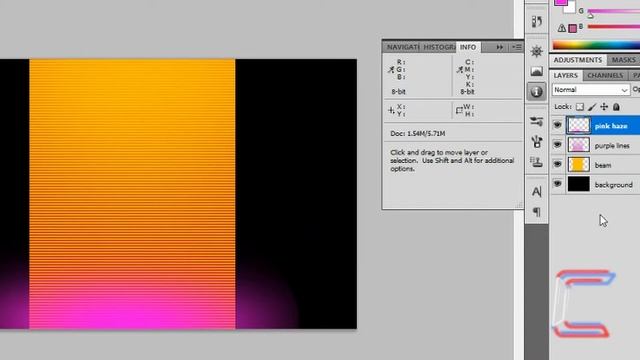The image size is (640, 360).
Task: Open the Clone Source dock icon
Action: click(536, 162)
